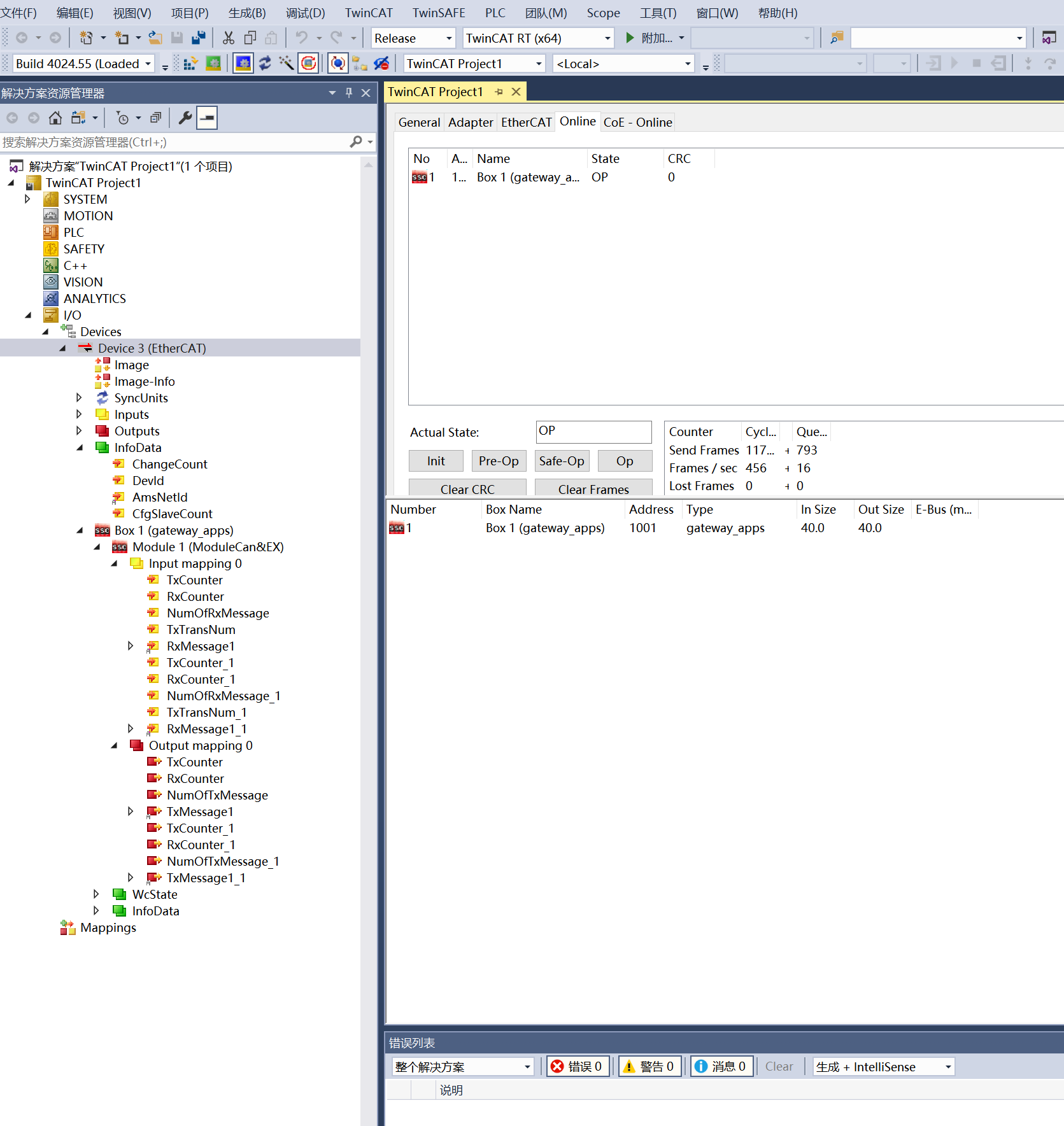
Task: Click the Solution Explorer search field
Action: (x=175, y=142)
